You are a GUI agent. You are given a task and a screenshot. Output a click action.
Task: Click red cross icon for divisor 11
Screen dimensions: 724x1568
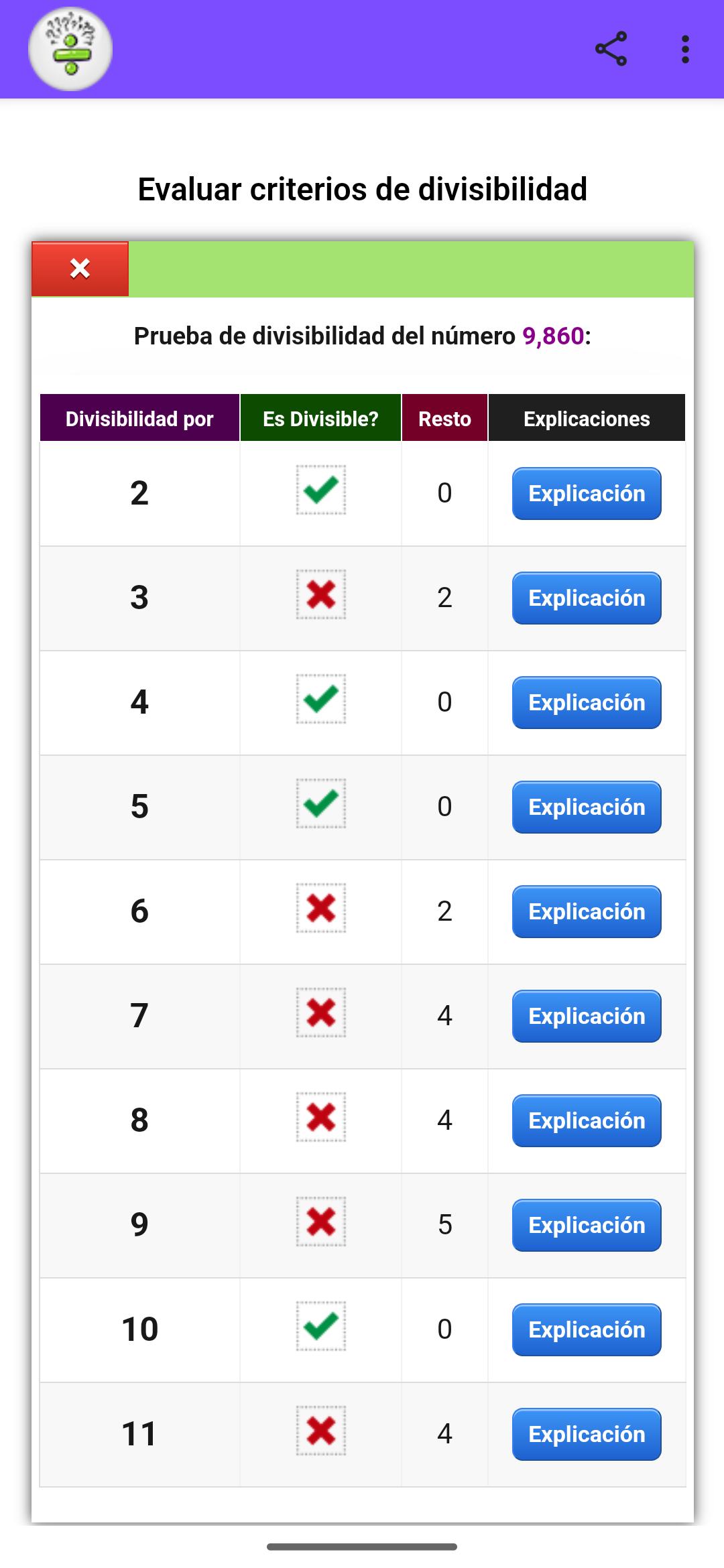pyautogui.click(x=321, y=1431)
